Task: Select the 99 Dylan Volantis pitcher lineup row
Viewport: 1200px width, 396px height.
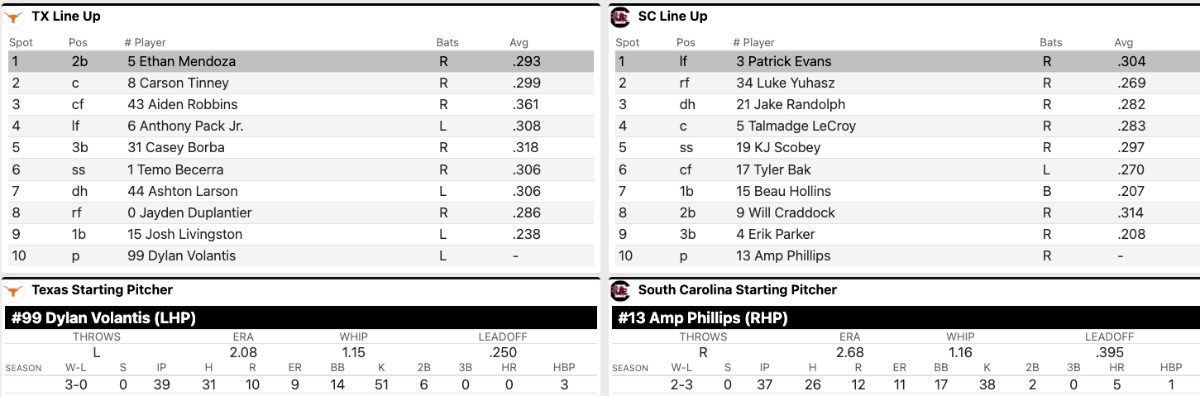Action: (300, 255)
